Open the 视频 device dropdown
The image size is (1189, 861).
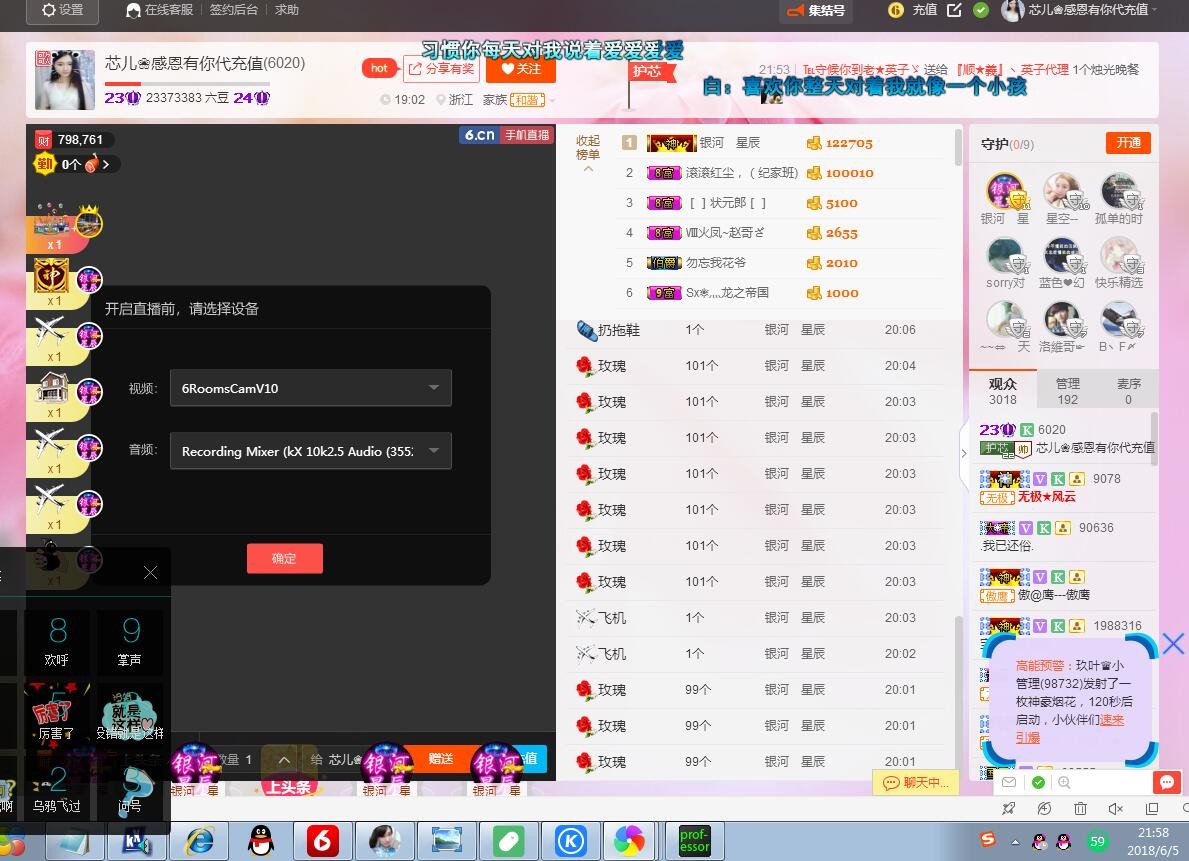(x=311, y=388)
